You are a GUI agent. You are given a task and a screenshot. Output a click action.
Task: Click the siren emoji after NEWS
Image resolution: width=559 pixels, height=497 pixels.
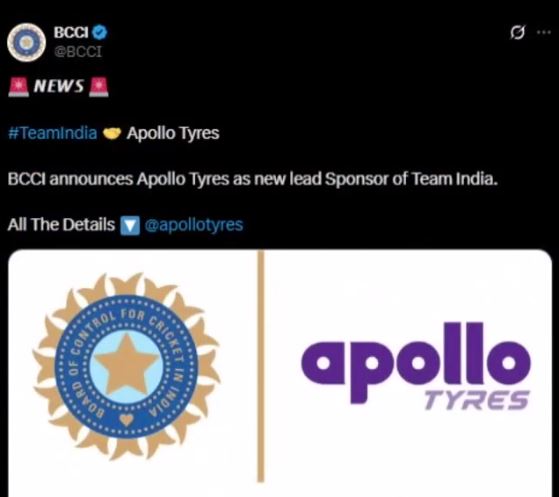pyautogui.click(x=99, y=87)
